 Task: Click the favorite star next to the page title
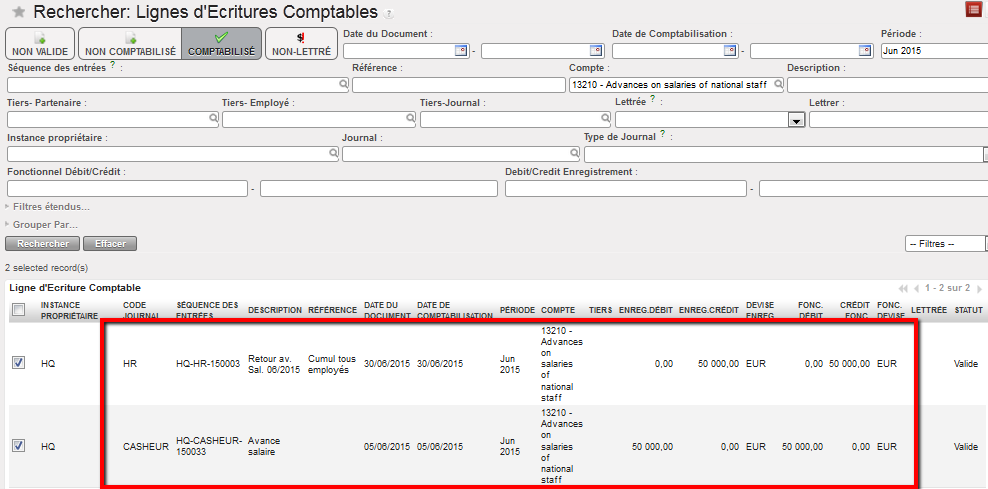(x=18, y=13)
